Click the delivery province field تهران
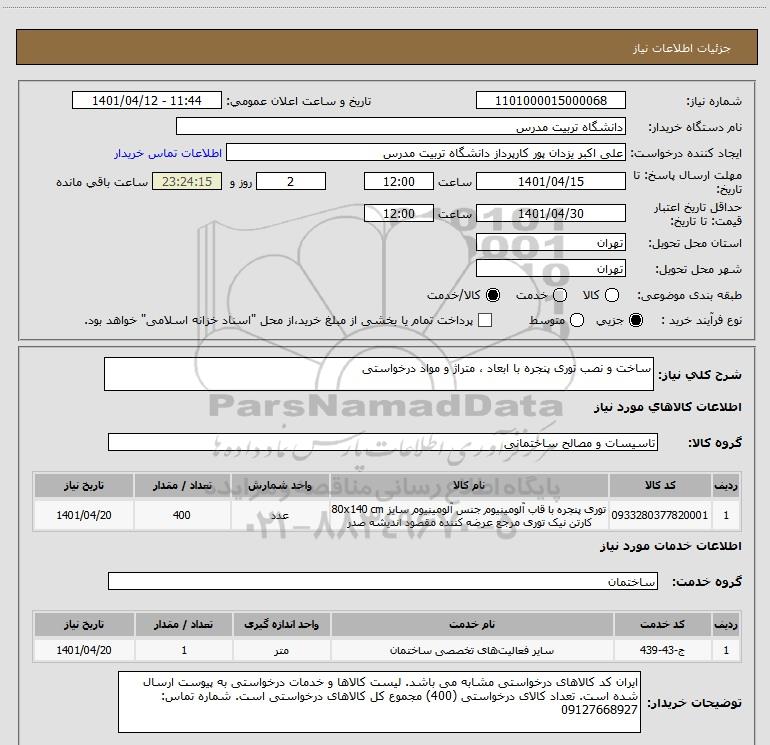Image resolution: width=770 pixels, height=745 pixels. (x=550, y=243)
